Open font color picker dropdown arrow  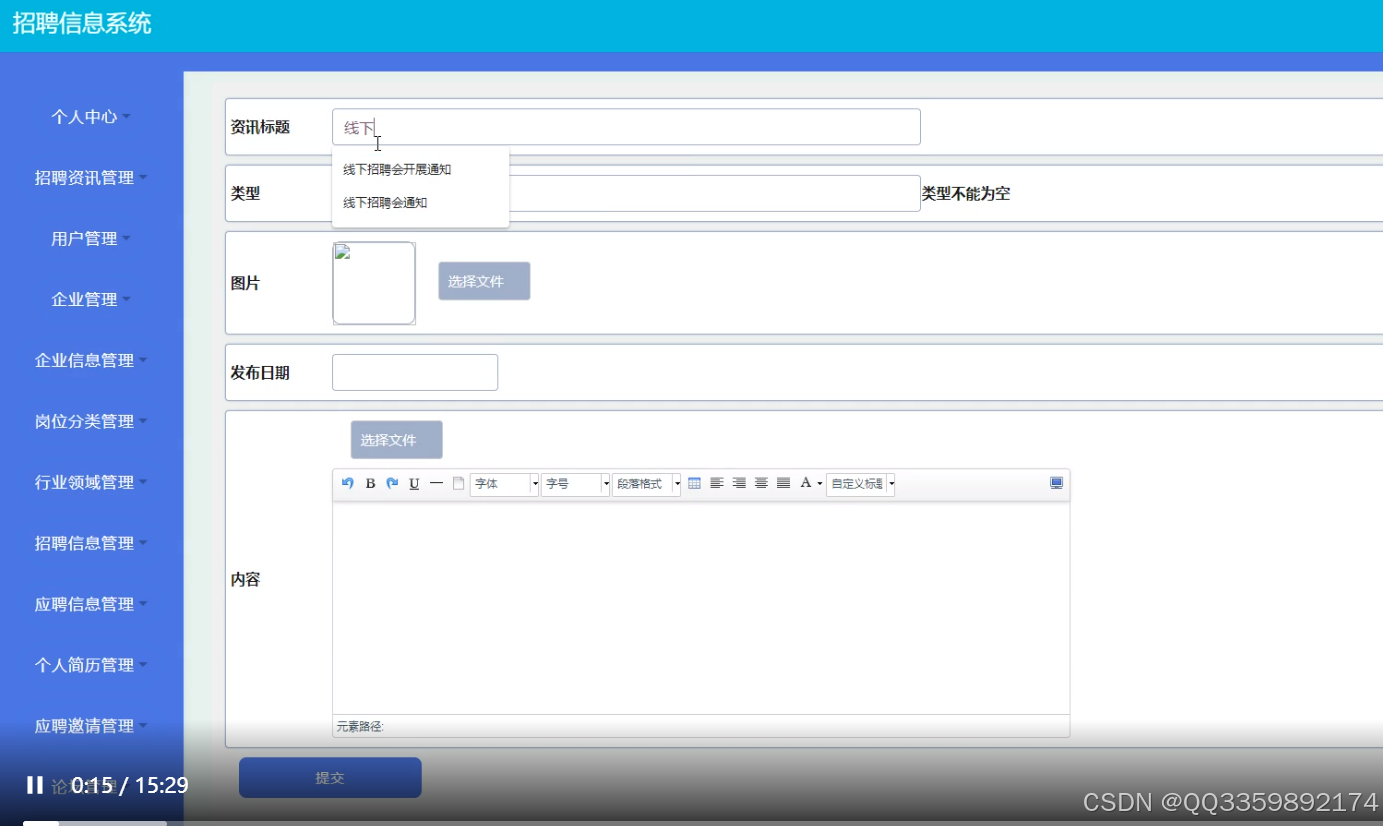click(820, 484)
